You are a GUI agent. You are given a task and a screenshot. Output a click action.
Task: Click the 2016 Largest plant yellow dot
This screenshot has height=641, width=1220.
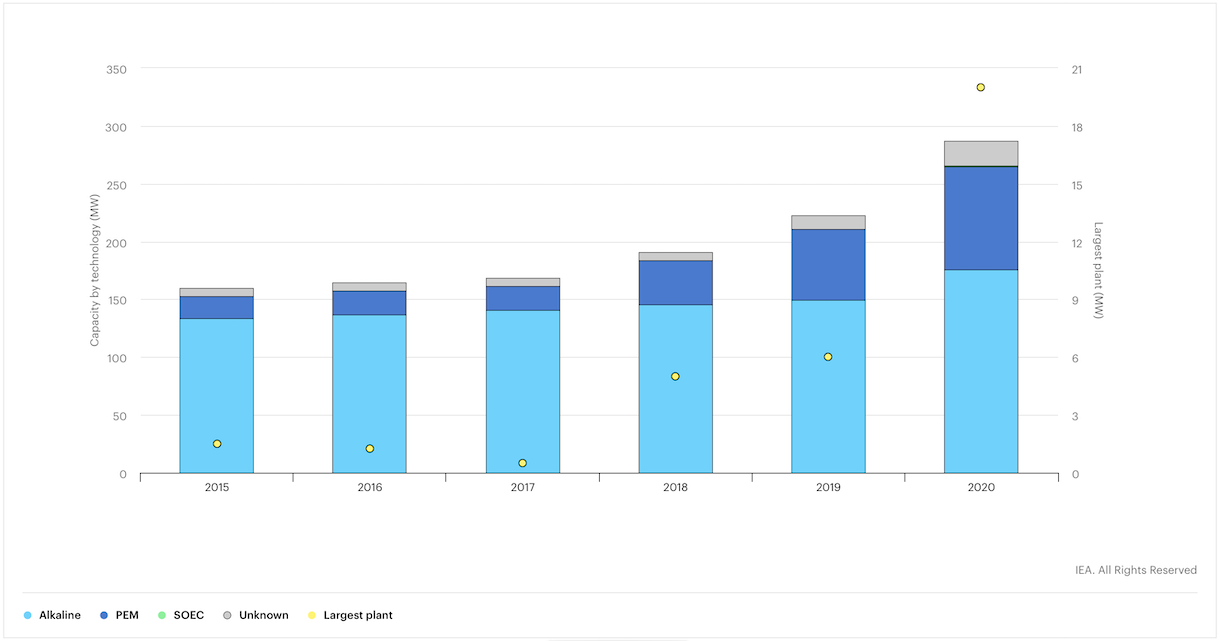point(369,449)
